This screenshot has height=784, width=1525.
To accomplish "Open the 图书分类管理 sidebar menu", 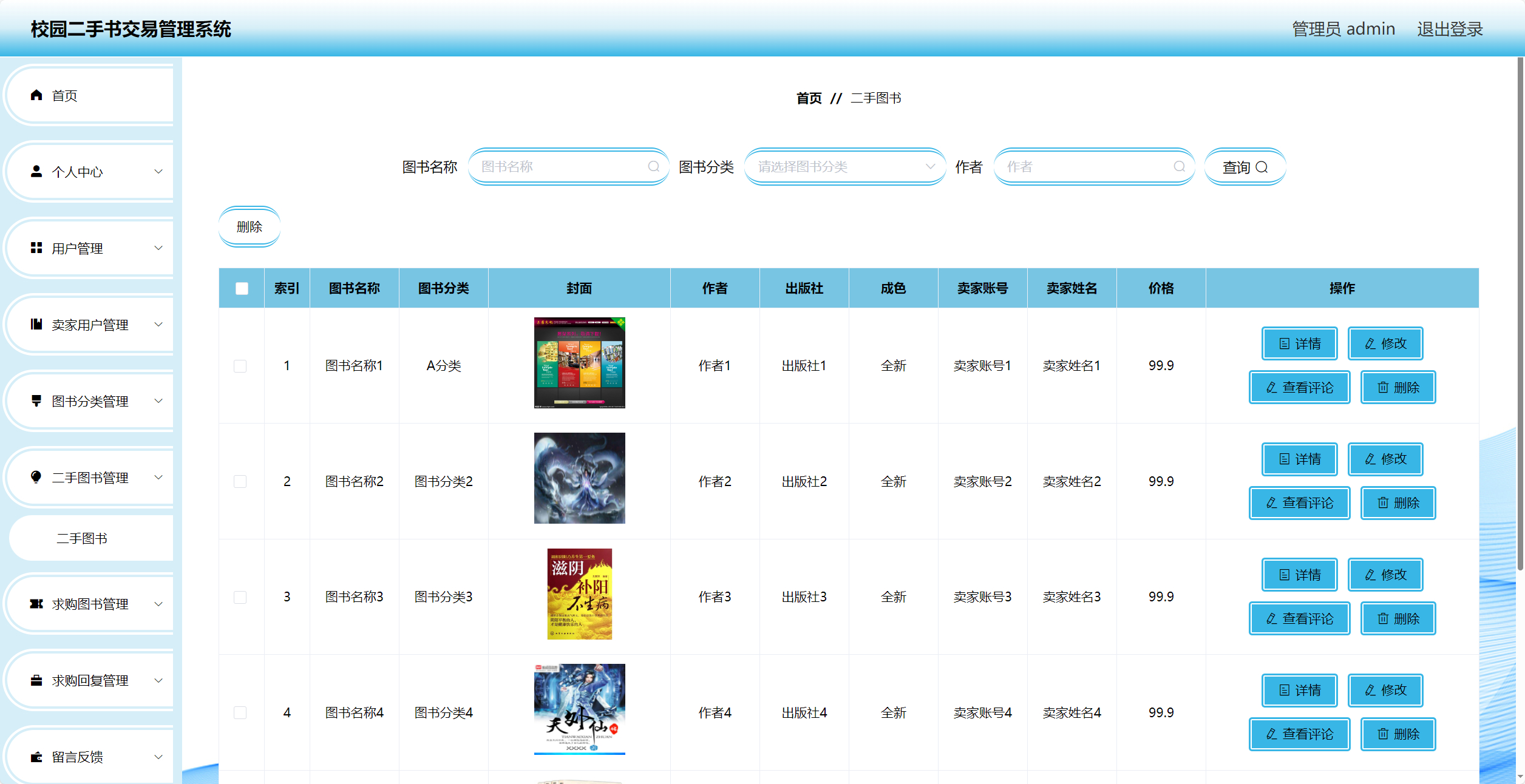I will (90, 401).
